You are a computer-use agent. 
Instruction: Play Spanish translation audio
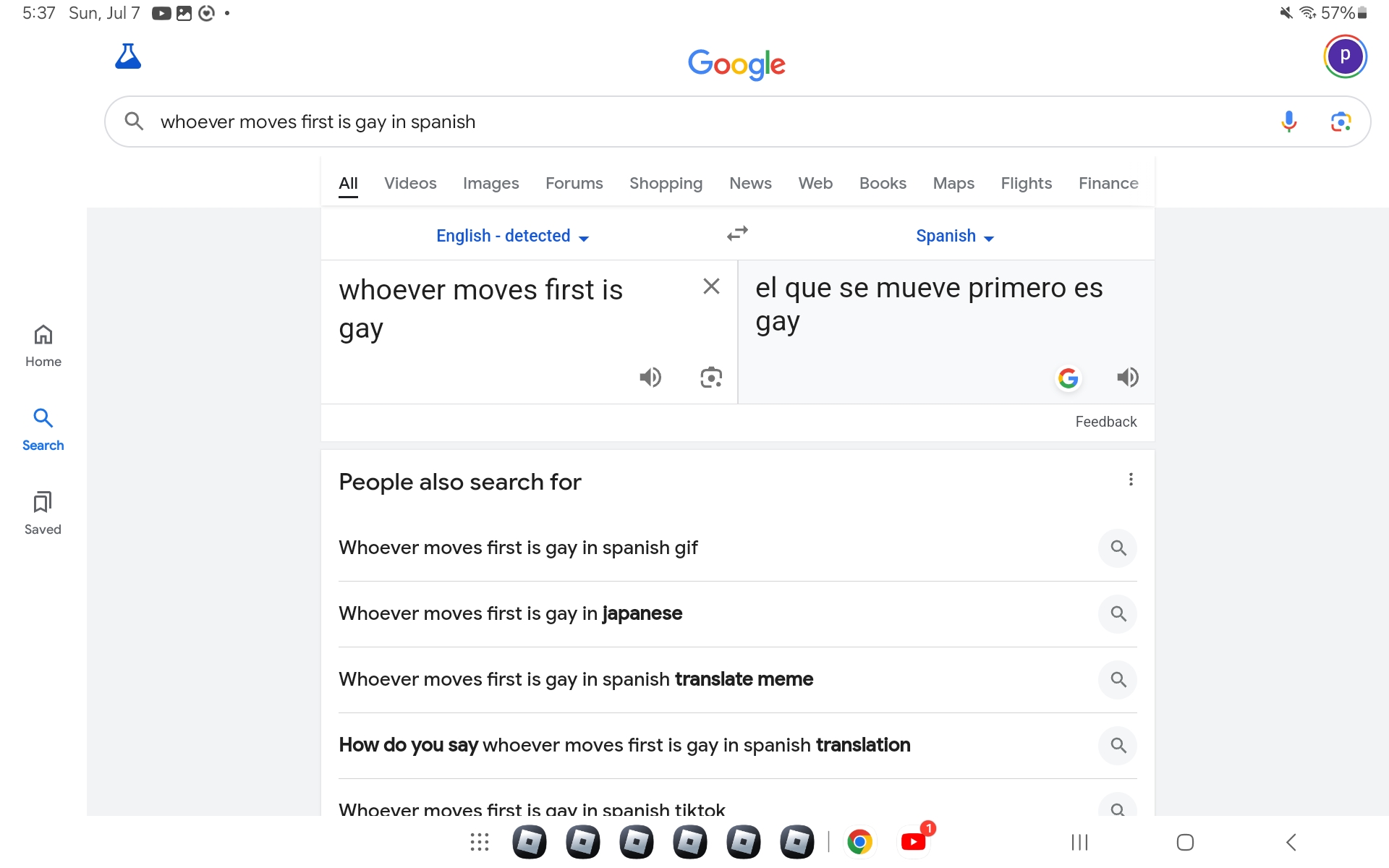coord(1127,377)
